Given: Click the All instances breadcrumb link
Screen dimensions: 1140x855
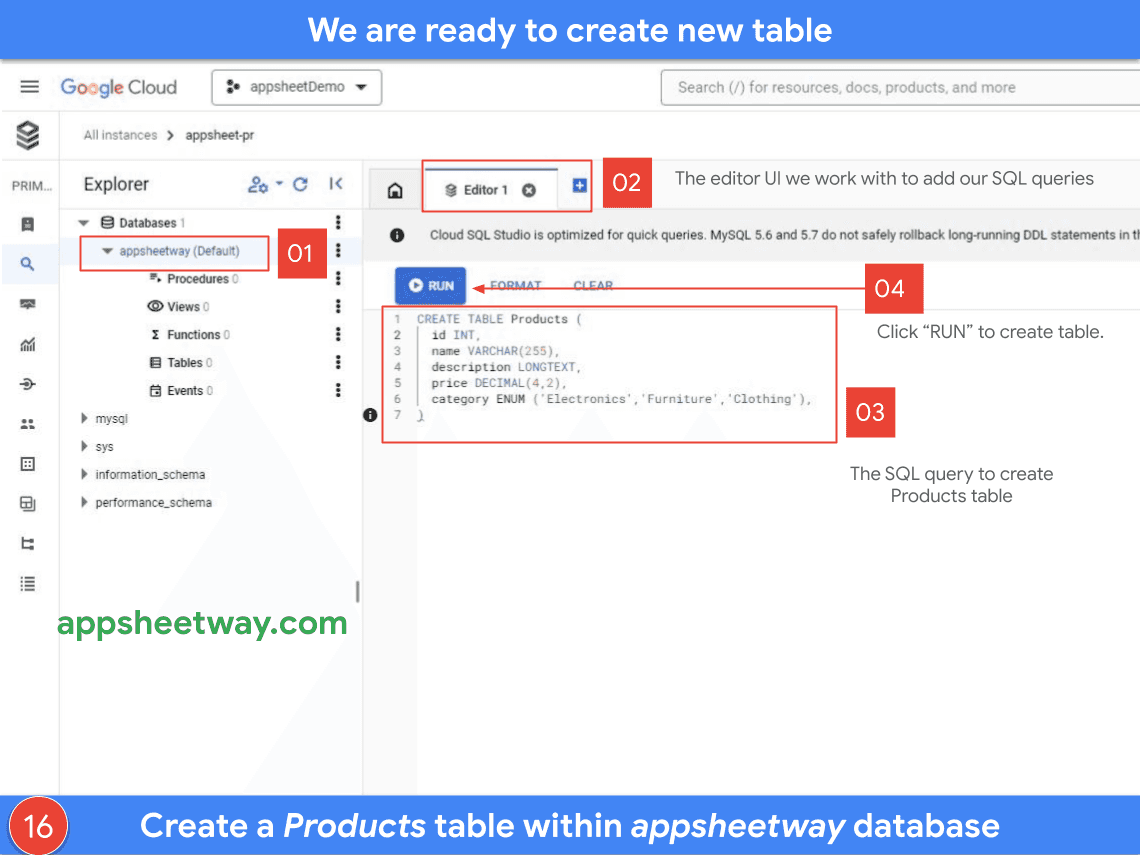Looking at the screenshot, I should pyautogui.click(x=120, y=135).
